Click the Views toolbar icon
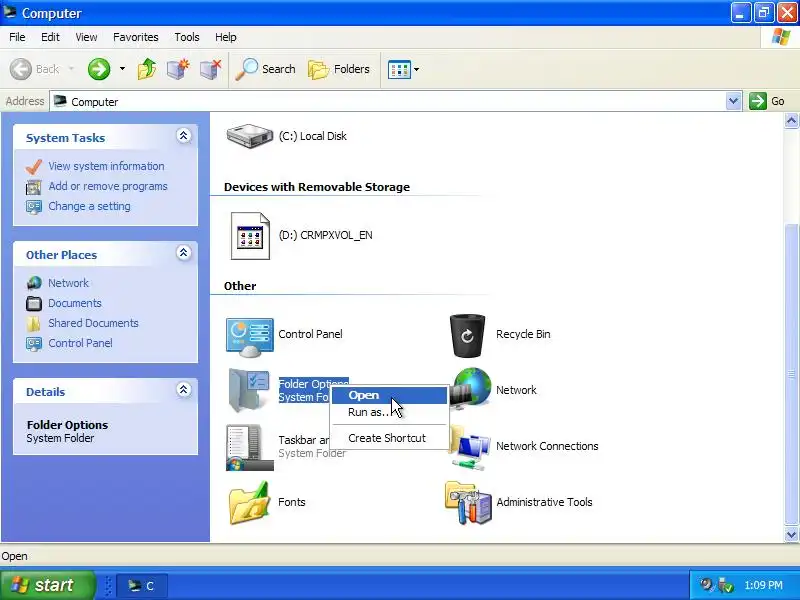The image size is (800, 600). (399, 69)
